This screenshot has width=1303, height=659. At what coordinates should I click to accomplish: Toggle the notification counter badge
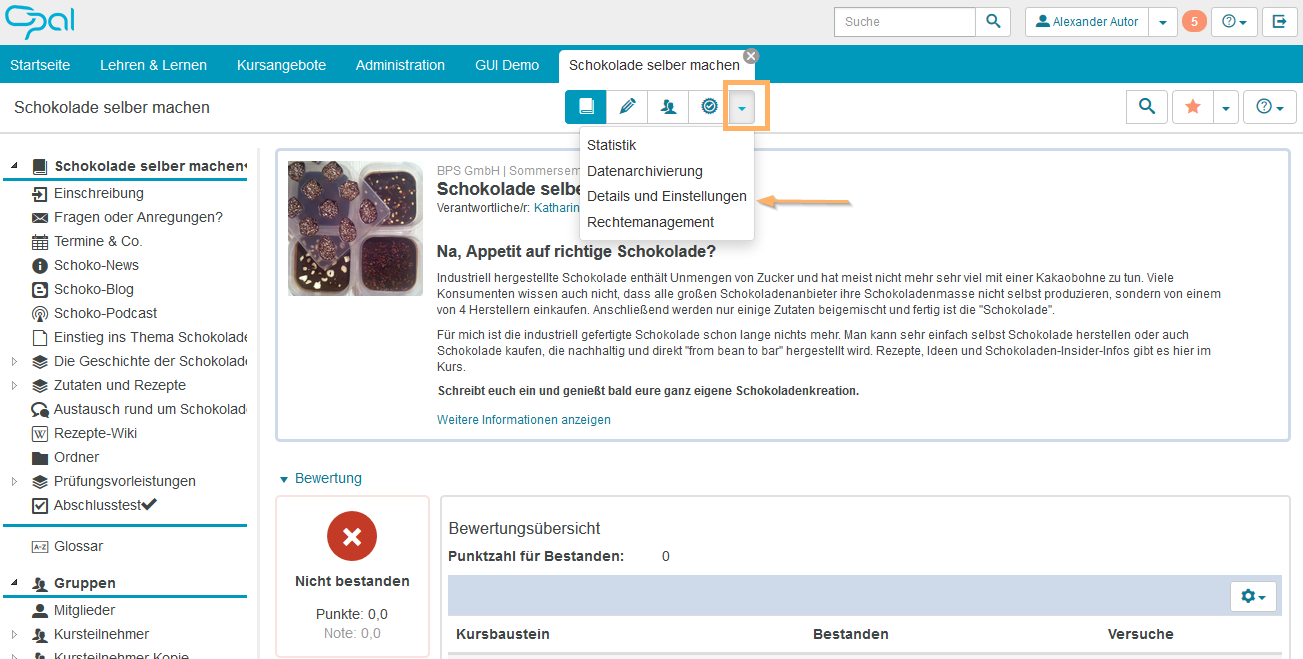(x=1194, y=20)
